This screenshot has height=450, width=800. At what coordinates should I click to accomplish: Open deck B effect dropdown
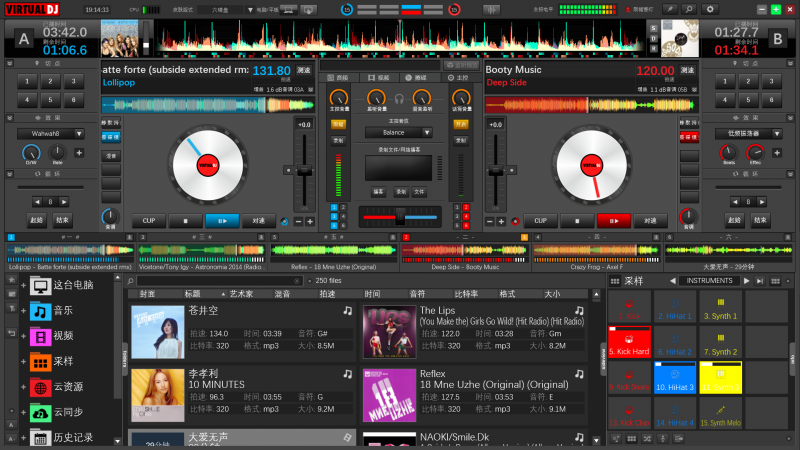pos(777,134)
